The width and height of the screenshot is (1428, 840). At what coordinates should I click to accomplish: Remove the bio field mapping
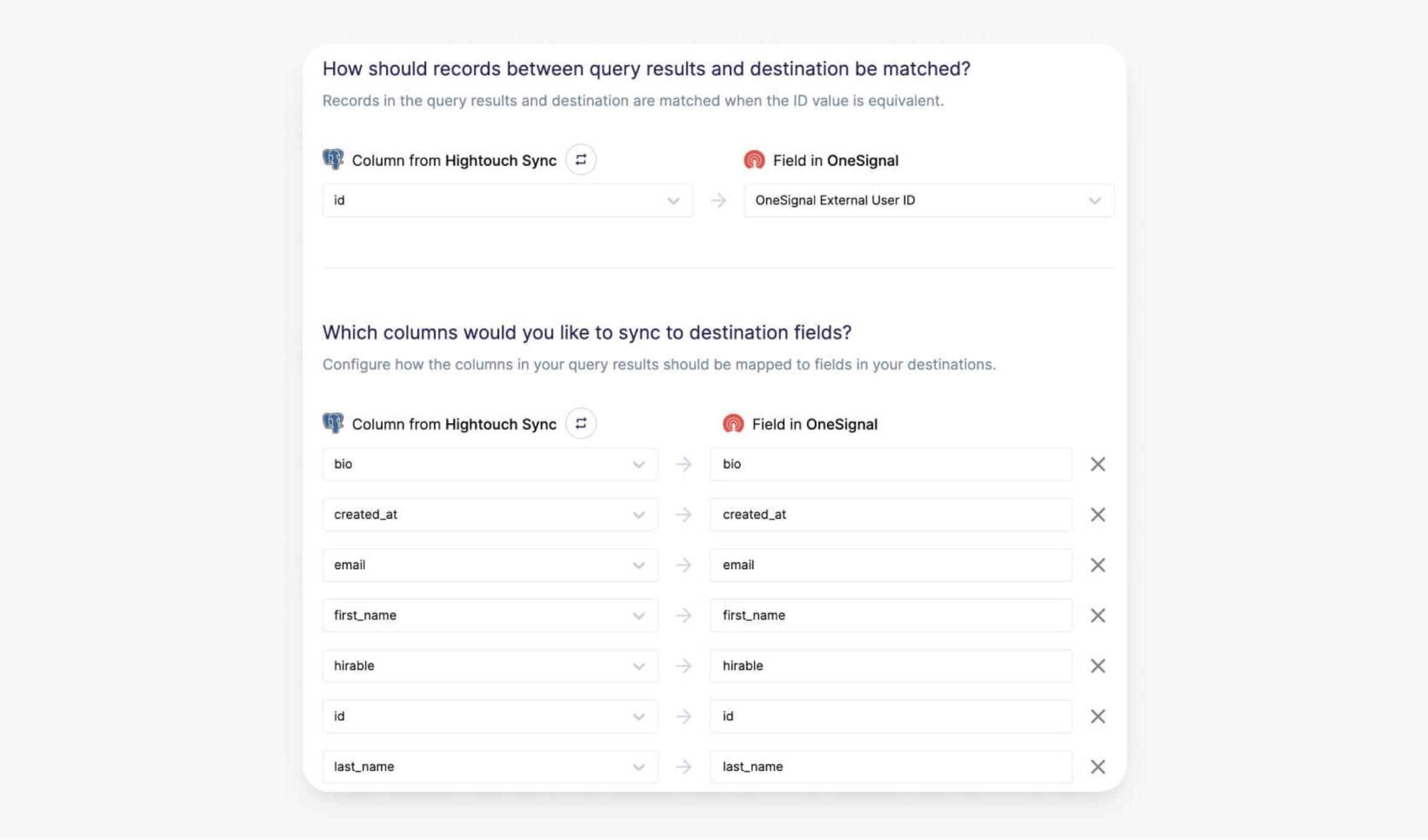pos(1097,464)
